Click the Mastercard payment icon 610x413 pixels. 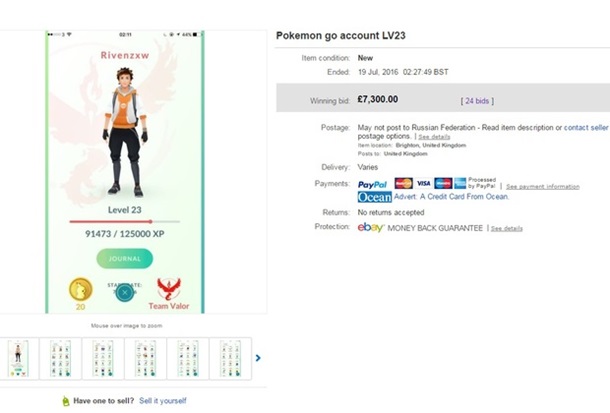pos(404,184)
